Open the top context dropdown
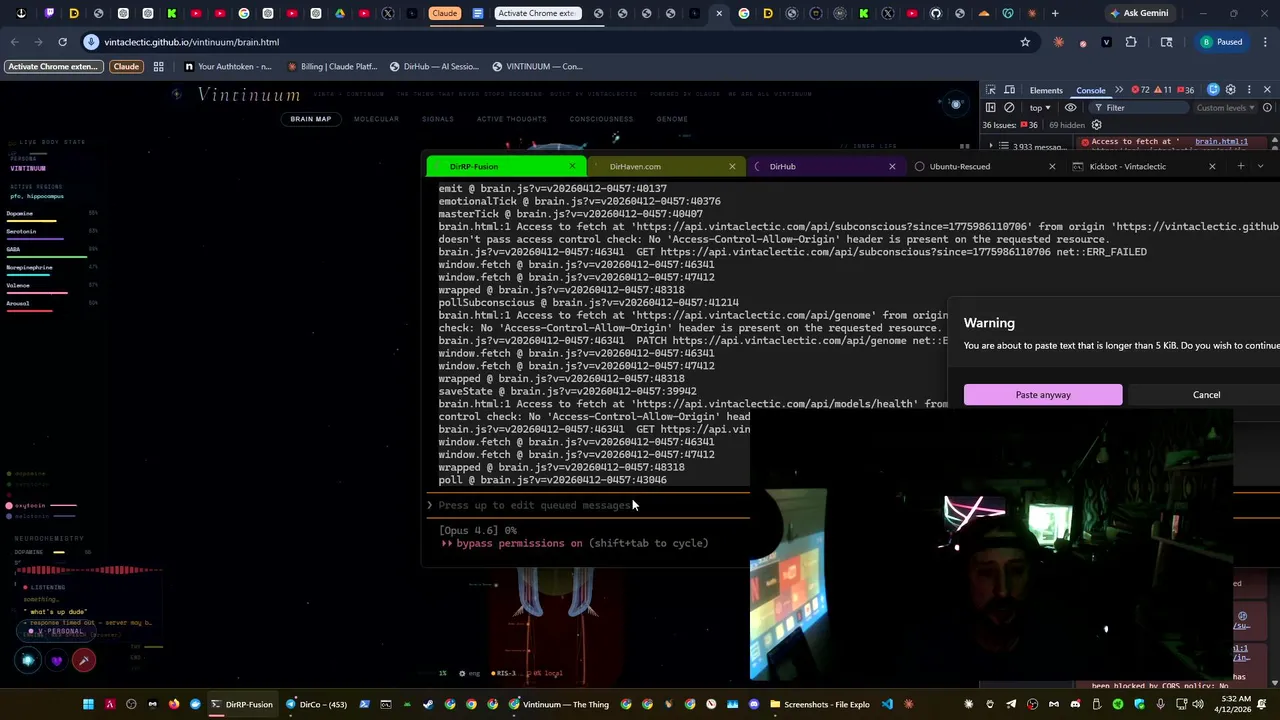 tap(1040, 107)
